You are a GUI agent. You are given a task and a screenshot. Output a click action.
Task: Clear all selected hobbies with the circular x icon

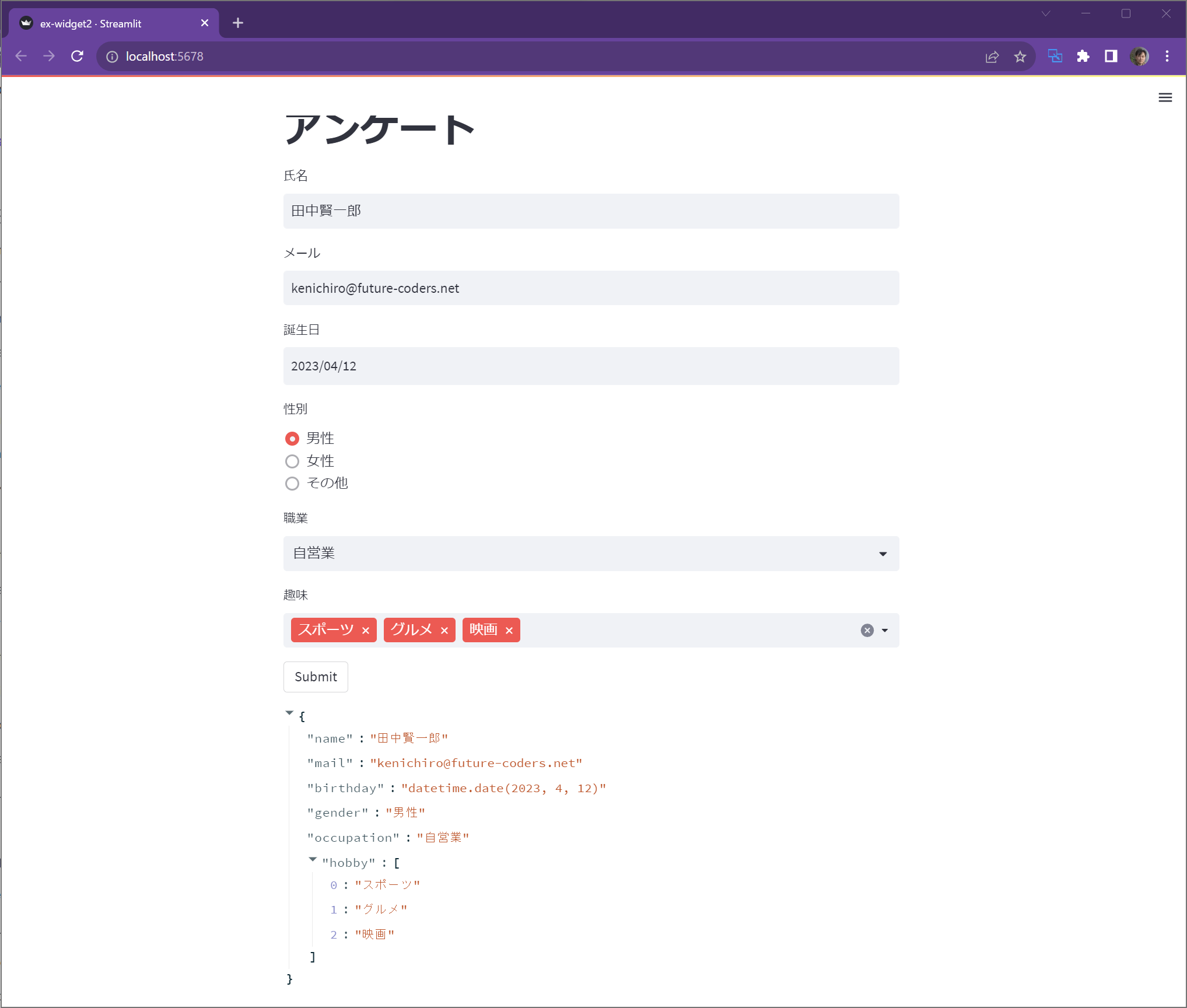867,630
